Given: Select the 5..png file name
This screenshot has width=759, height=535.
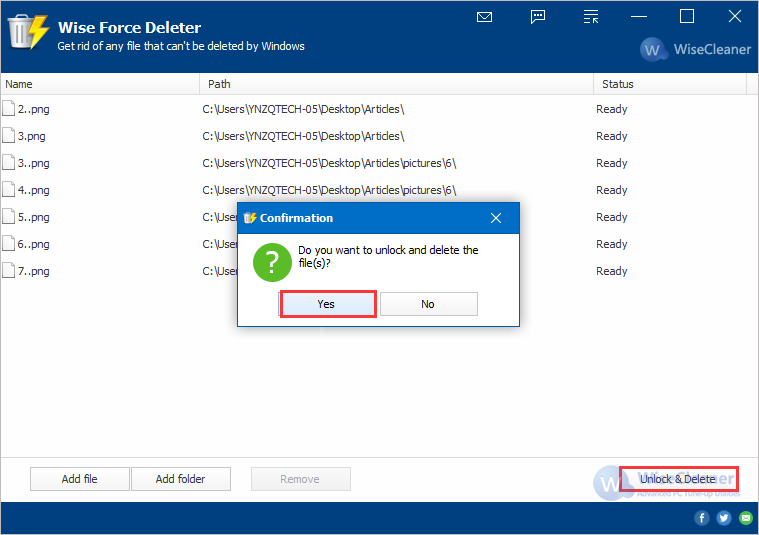Looking at the screenshot, I should click(33, 217).
